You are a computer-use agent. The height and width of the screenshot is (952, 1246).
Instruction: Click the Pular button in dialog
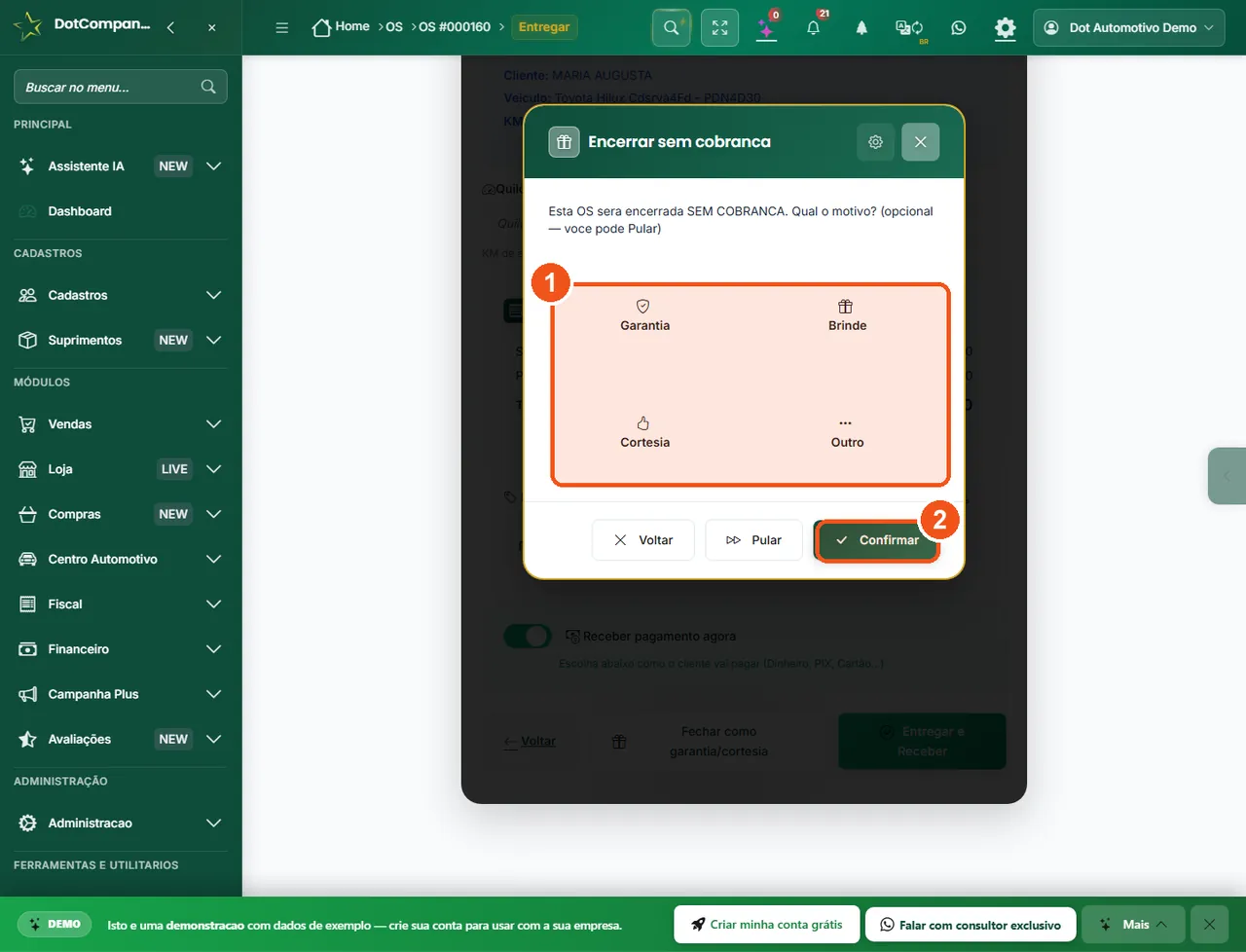[753, 540]
